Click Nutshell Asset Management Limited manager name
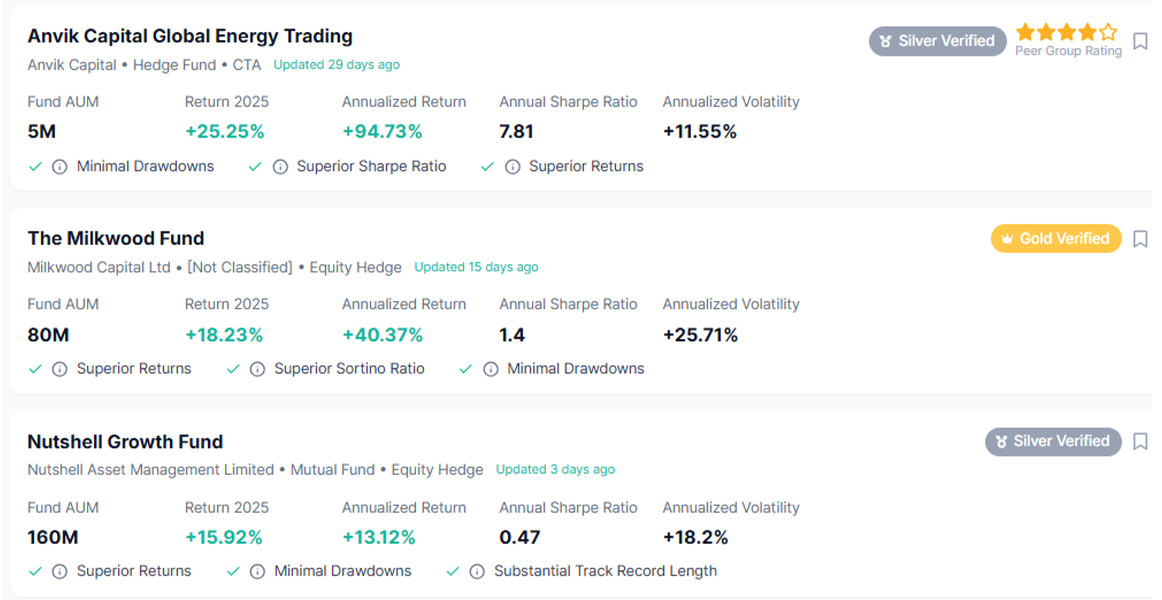 tap(150, 470)
